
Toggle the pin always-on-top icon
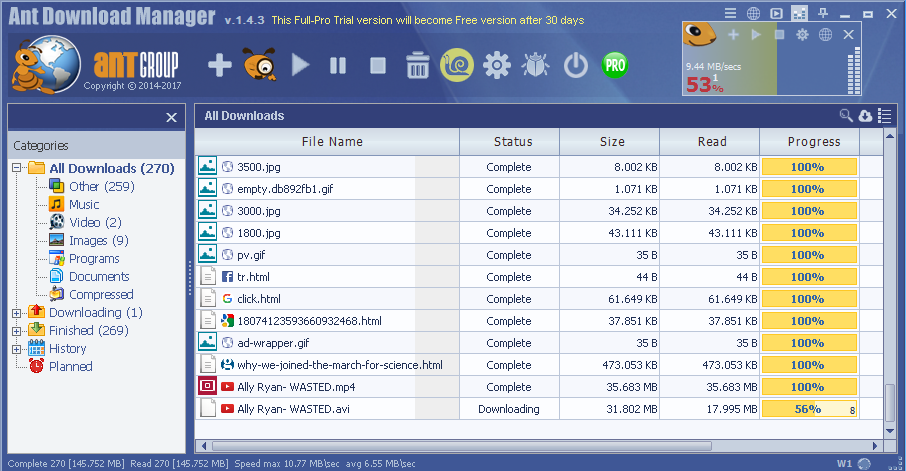pos(822,13)
